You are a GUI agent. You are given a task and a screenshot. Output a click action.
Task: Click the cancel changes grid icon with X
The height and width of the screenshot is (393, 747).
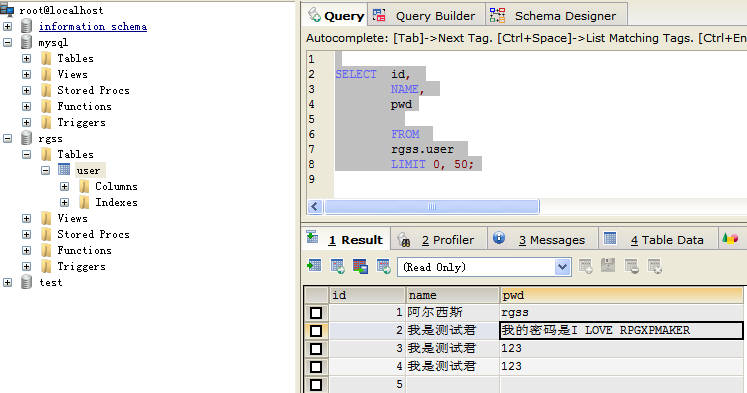tap(655, 266)
